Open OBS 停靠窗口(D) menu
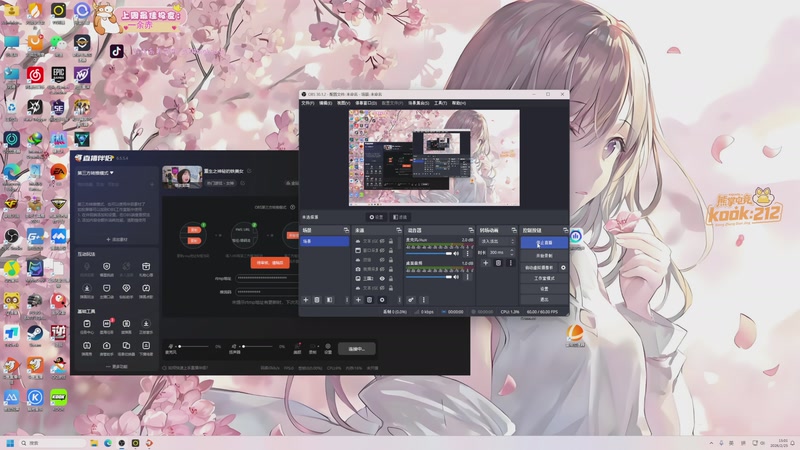800x450 pixels. click(x=366, y=103)
